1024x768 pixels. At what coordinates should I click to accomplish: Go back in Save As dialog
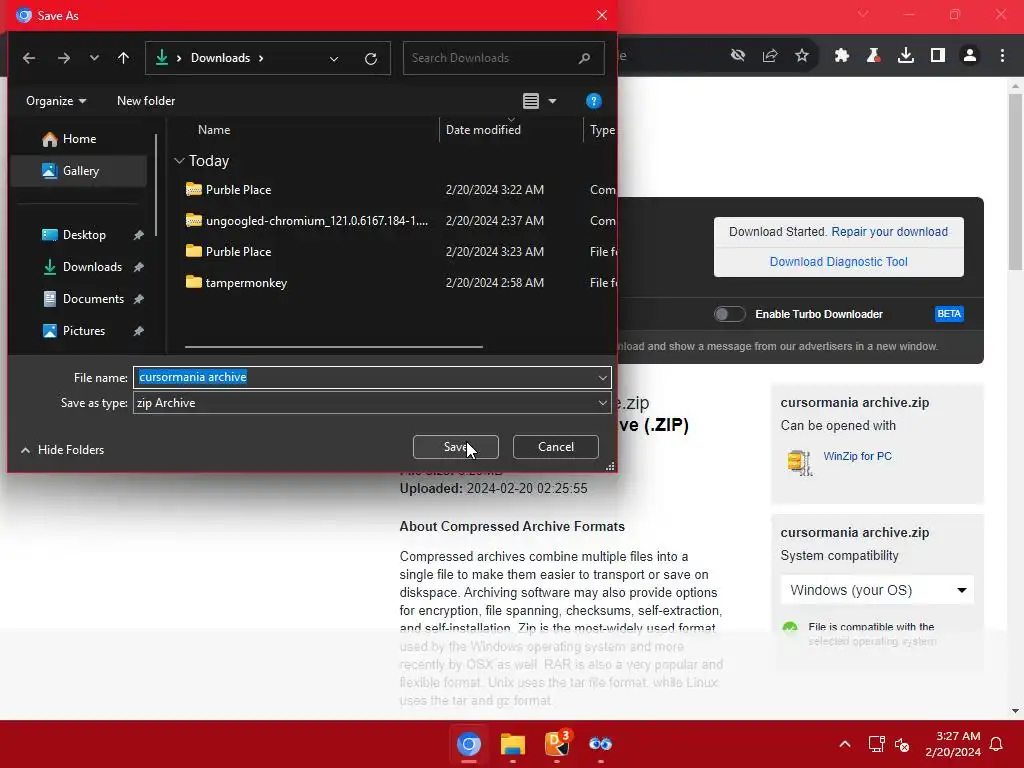tap(29, 58)
